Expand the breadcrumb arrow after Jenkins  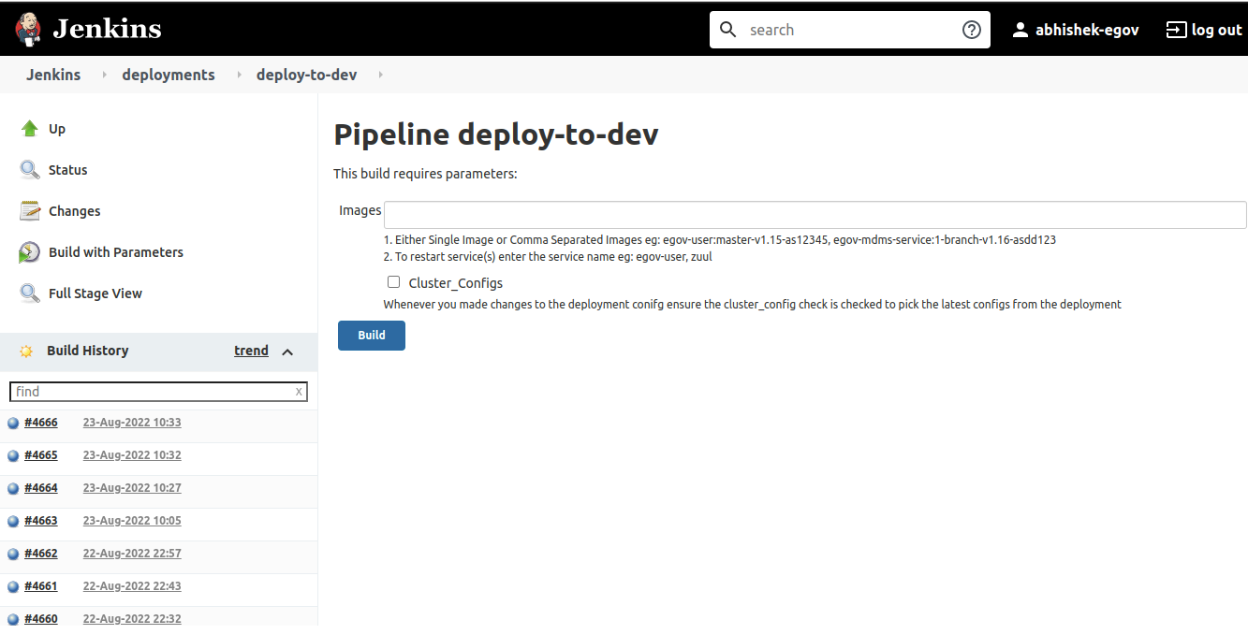(105, 75)
